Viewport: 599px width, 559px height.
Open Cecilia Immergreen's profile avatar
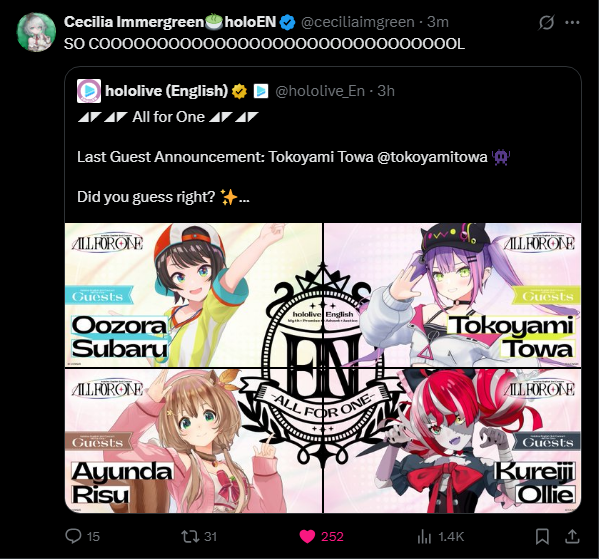tap(36, 32)
